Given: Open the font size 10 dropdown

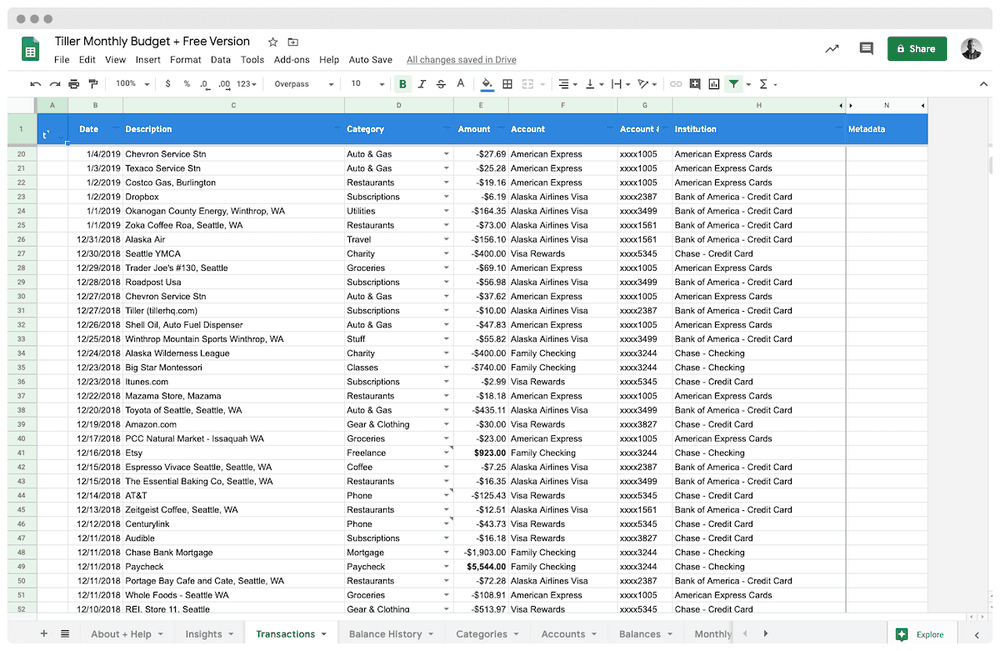Looking at the screenshot, I should (367, 84).
